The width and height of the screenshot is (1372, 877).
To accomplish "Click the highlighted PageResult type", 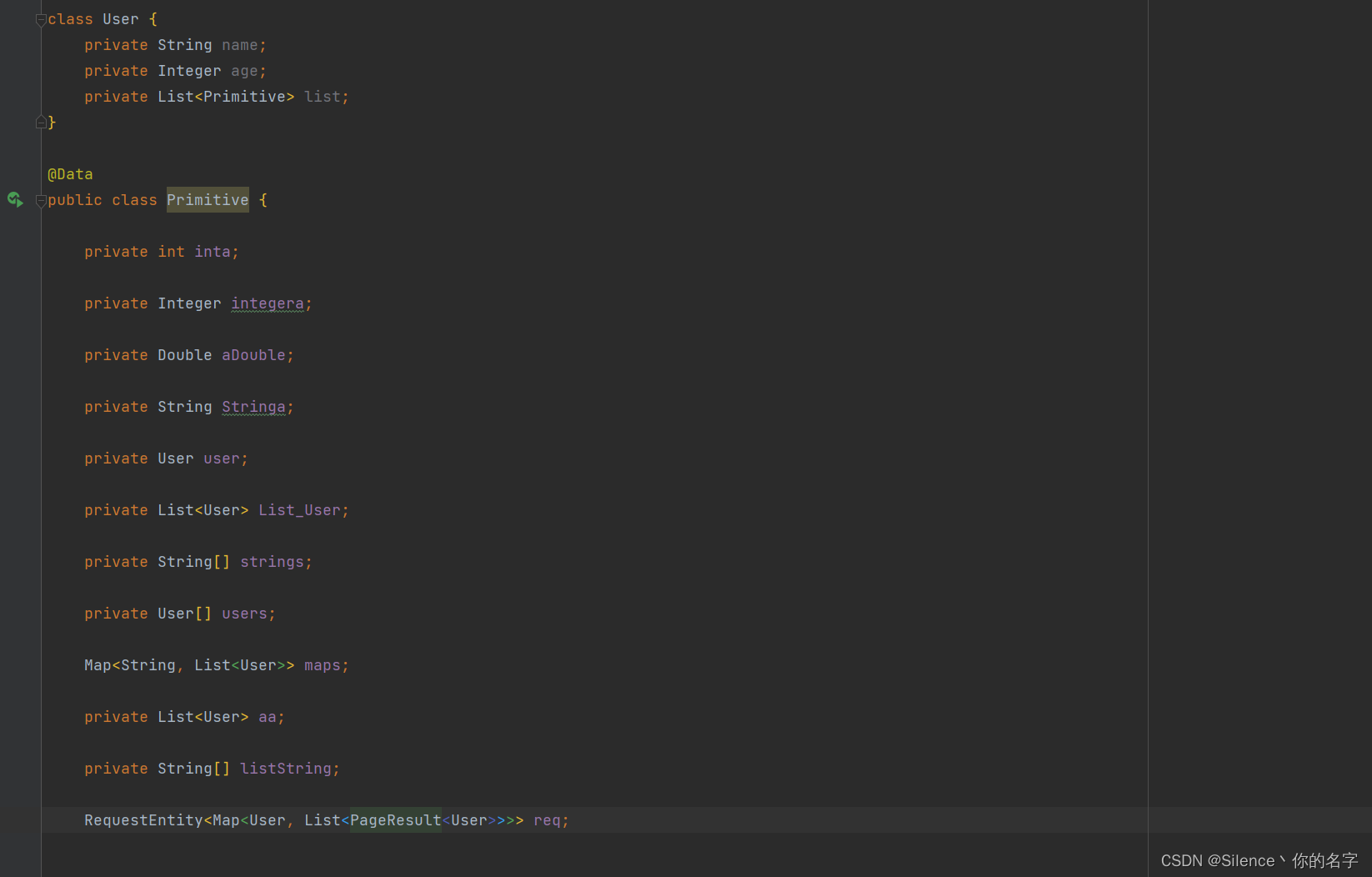I will click(396, 820).
